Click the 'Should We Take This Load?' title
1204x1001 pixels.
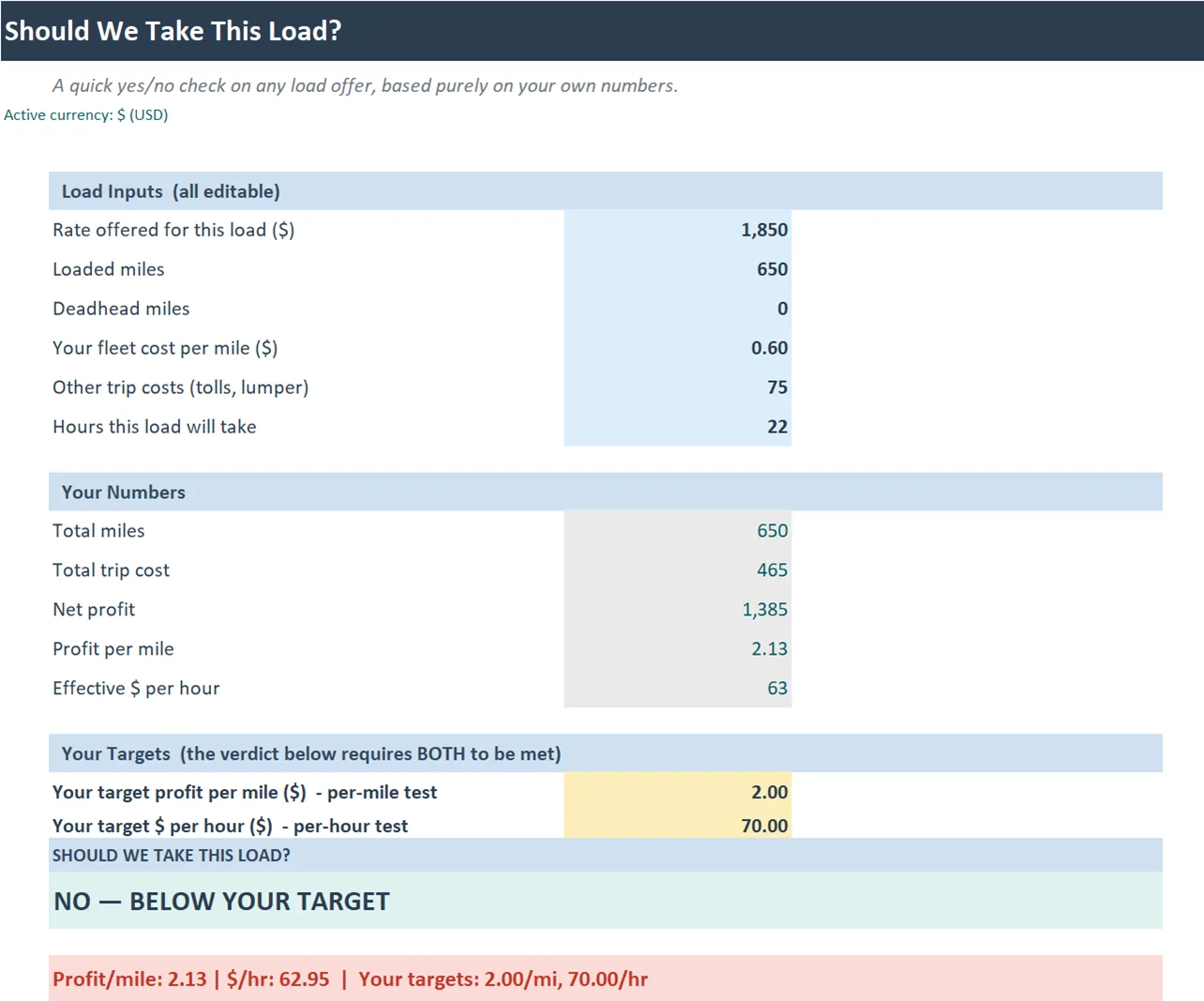(x=173, y=31)
